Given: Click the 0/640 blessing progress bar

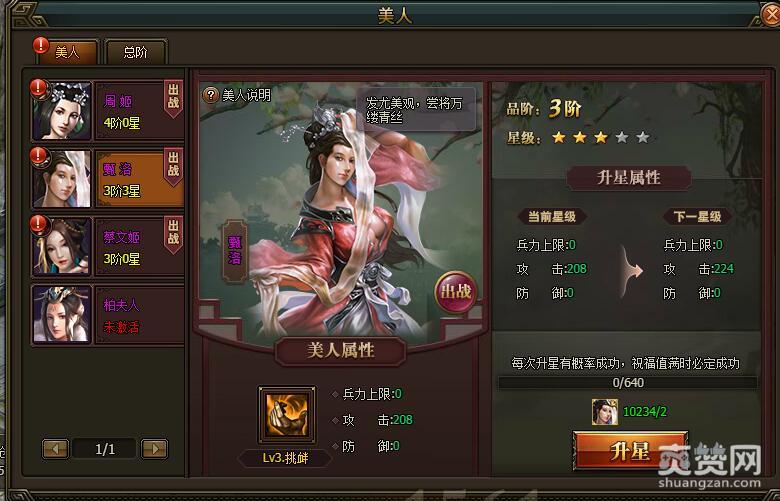Looking at the screenshot, I should (628, 383).
